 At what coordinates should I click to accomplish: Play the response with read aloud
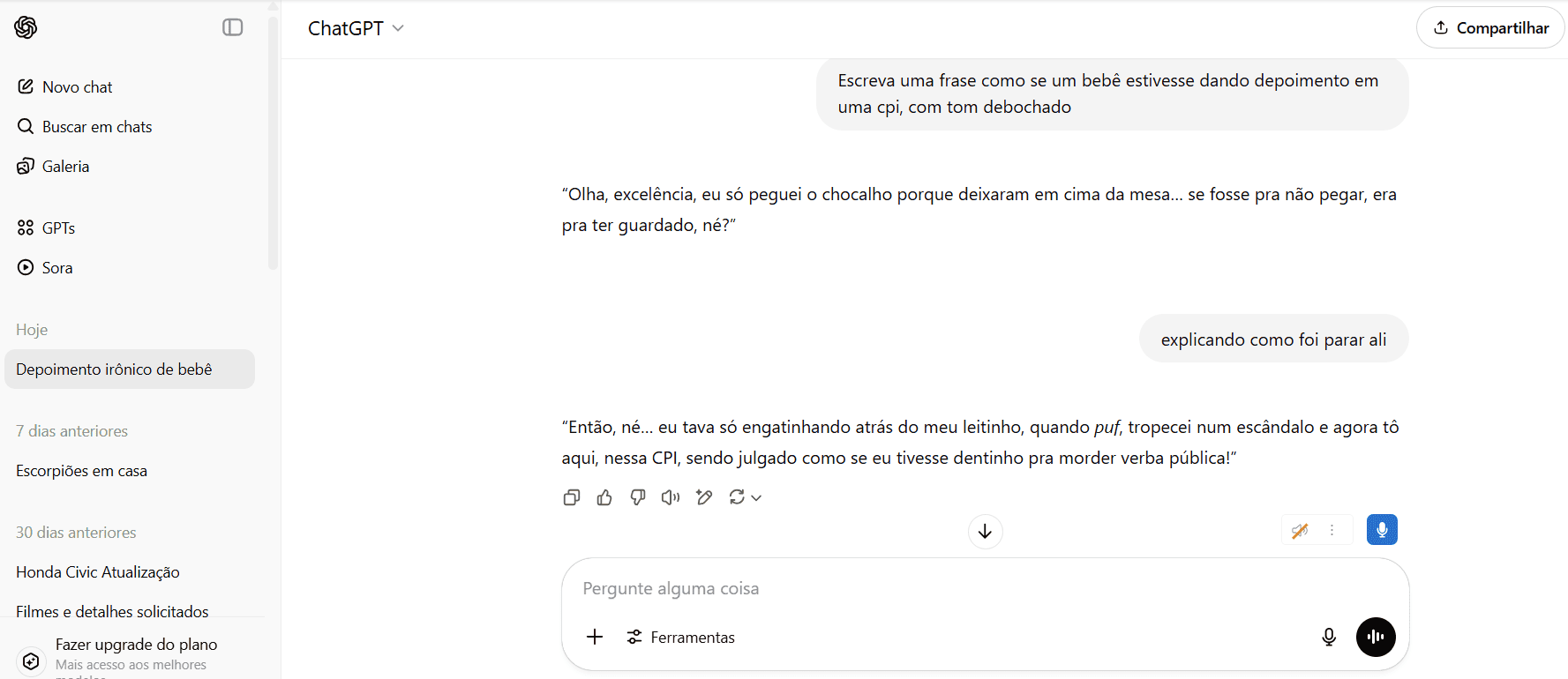(671, 497)
